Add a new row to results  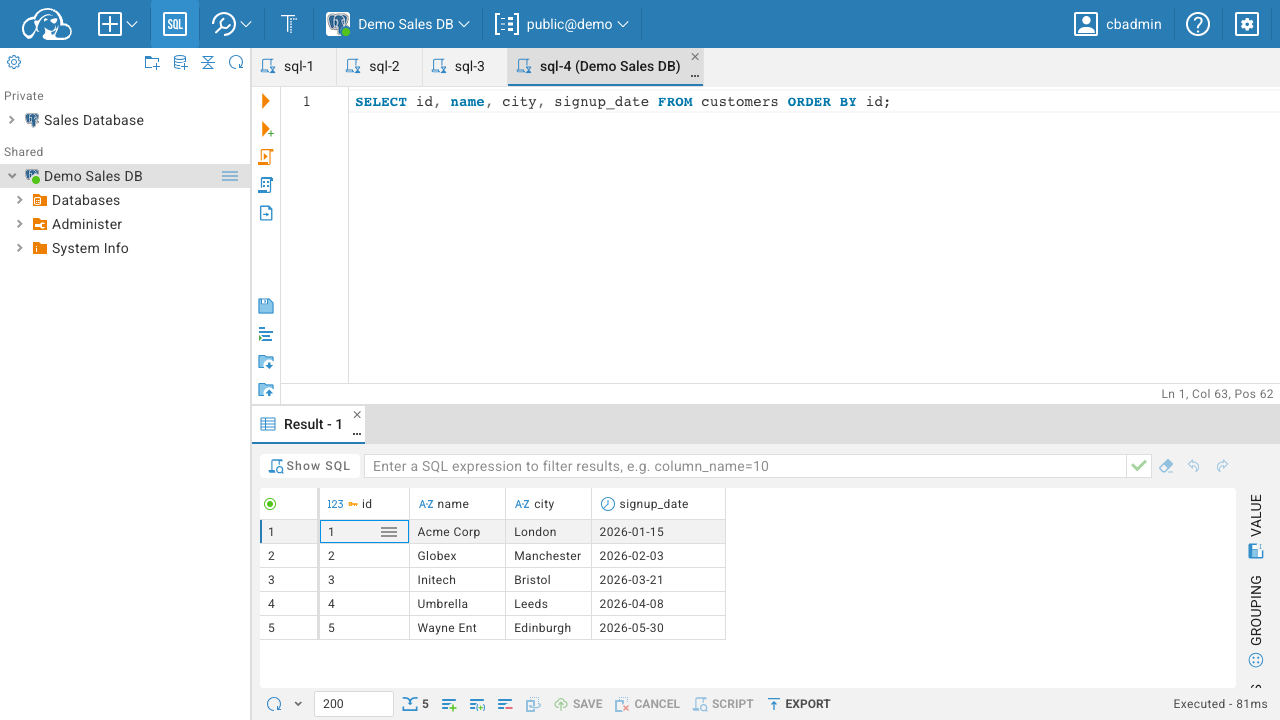click(449, 704)
